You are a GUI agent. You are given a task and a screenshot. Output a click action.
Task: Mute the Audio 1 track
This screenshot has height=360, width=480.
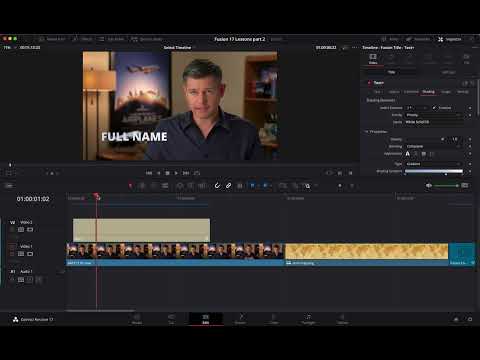click(39, 280)
